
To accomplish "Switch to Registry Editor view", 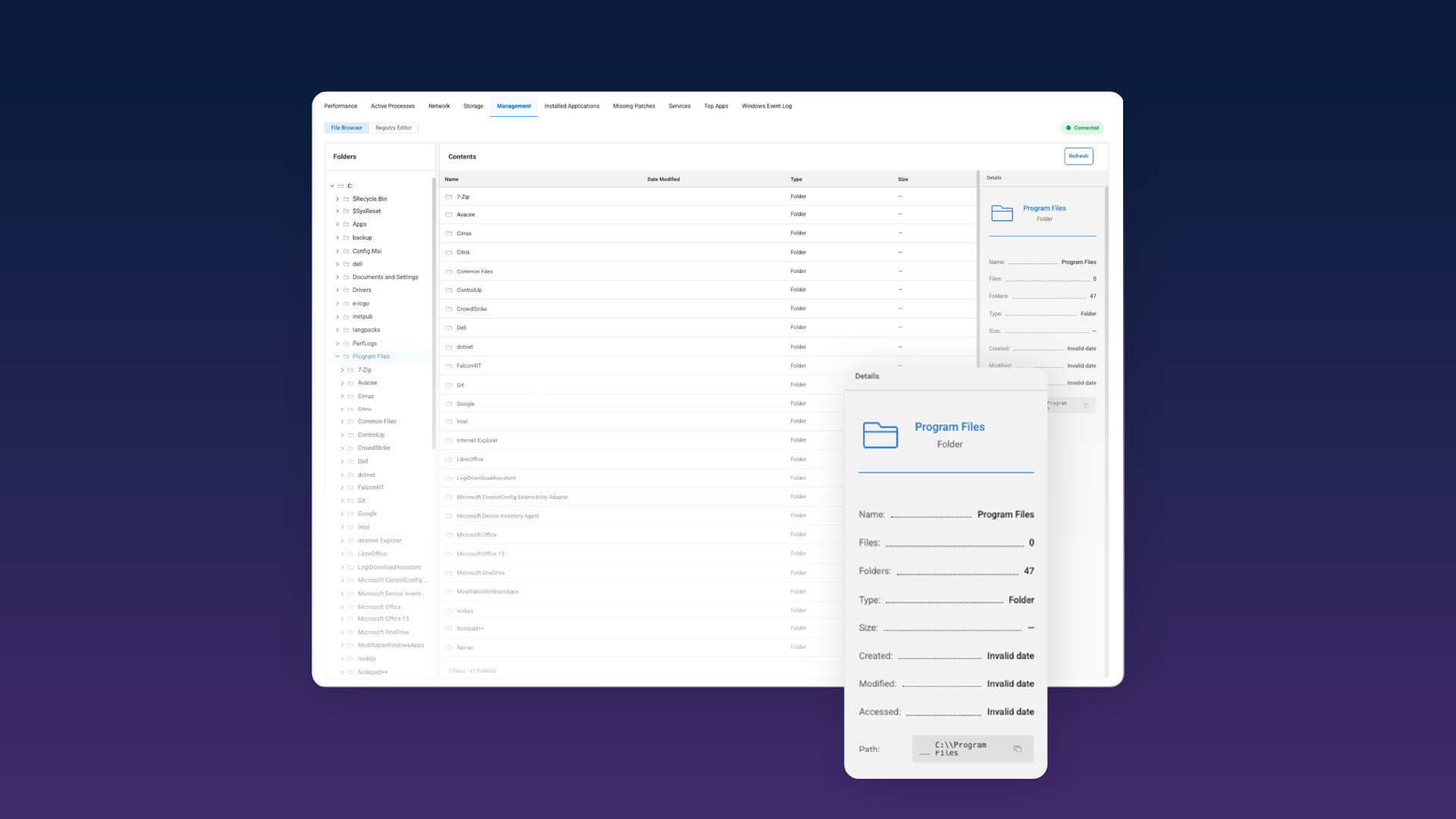I will click(x=394, y=127).
